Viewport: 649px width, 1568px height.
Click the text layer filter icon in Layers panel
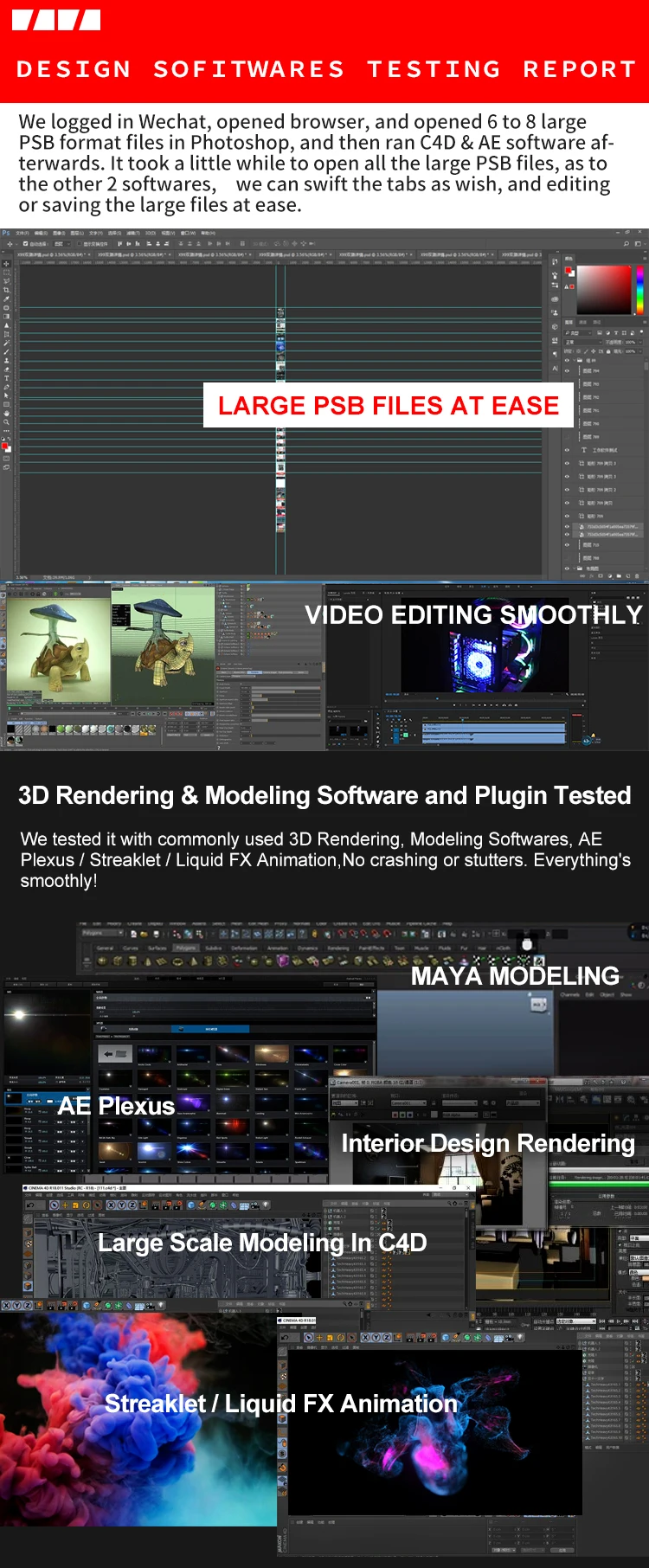[x=616, y=333]
